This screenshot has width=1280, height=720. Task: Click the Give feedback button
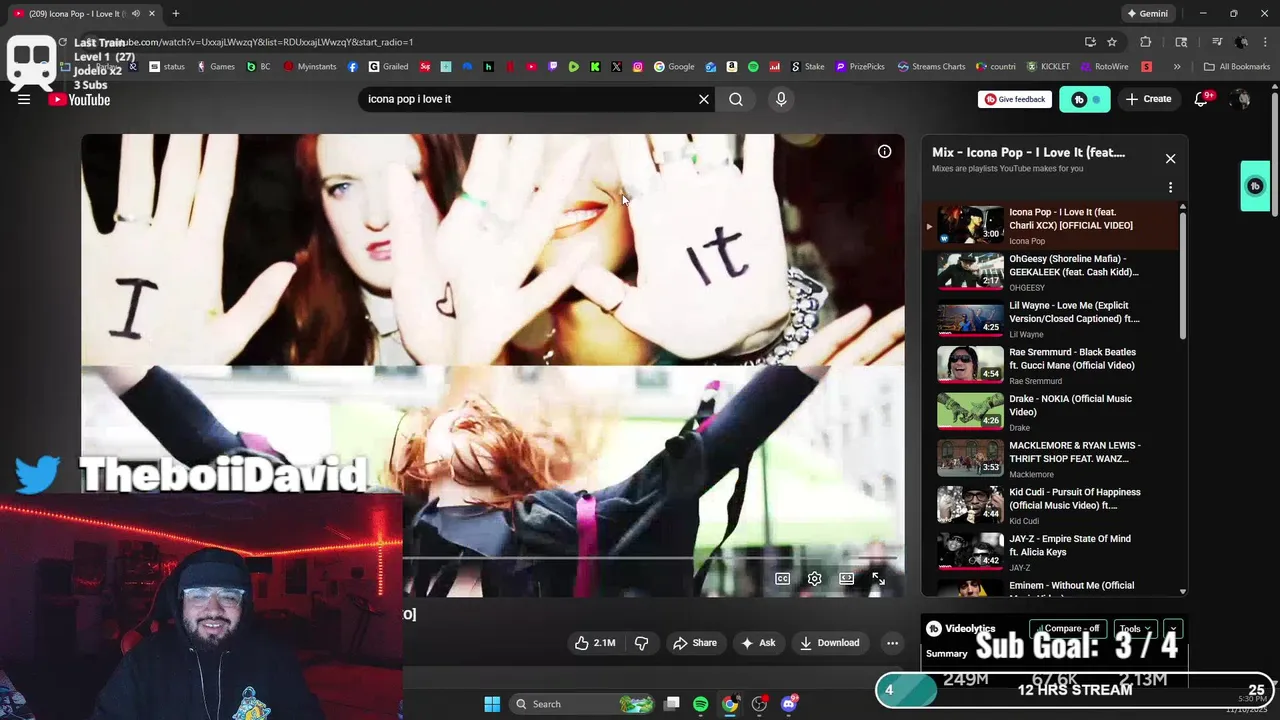tap(1015, 99)
